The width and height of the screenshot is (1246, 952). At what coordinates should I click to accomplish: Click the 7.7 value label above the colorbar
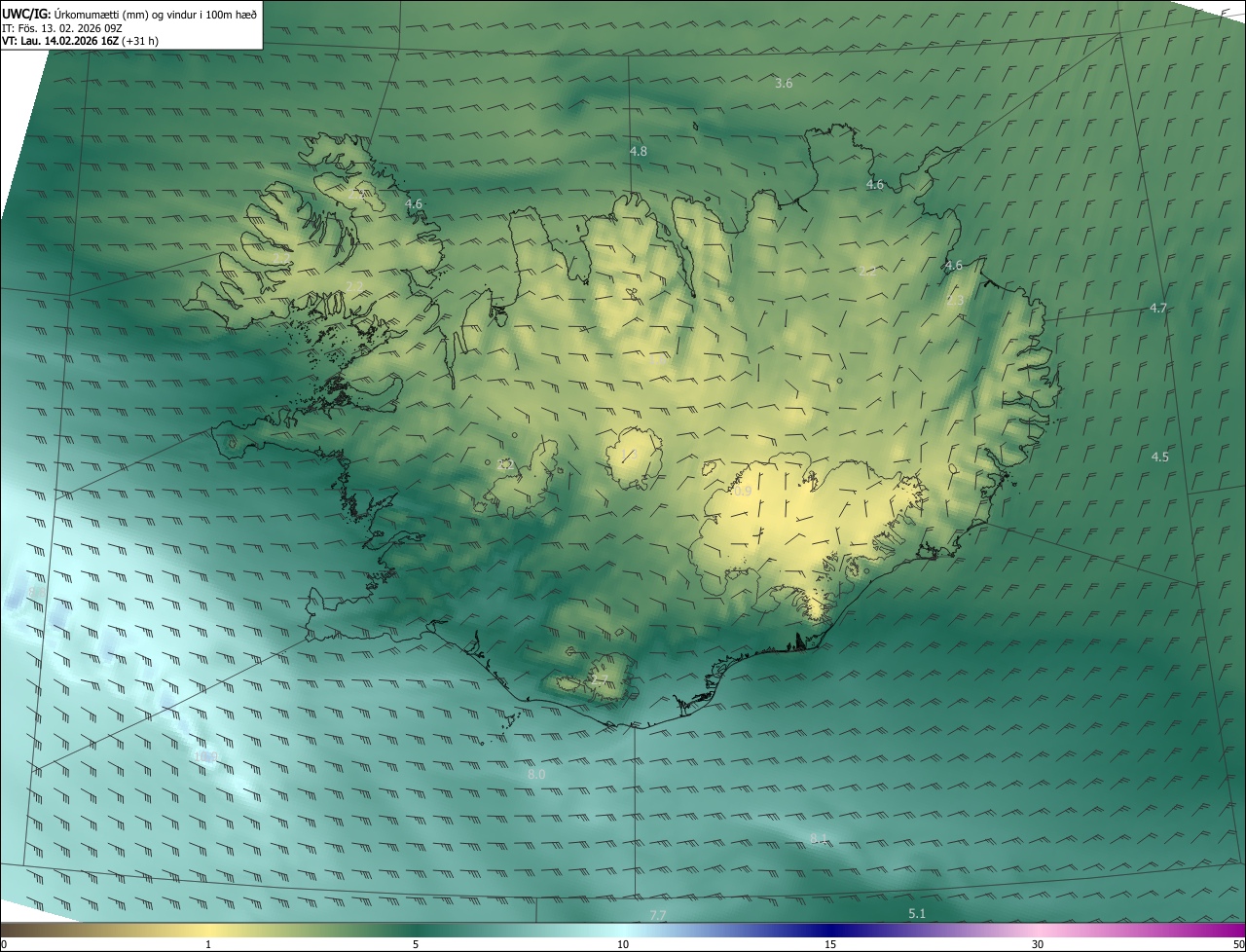click(658, 915)
